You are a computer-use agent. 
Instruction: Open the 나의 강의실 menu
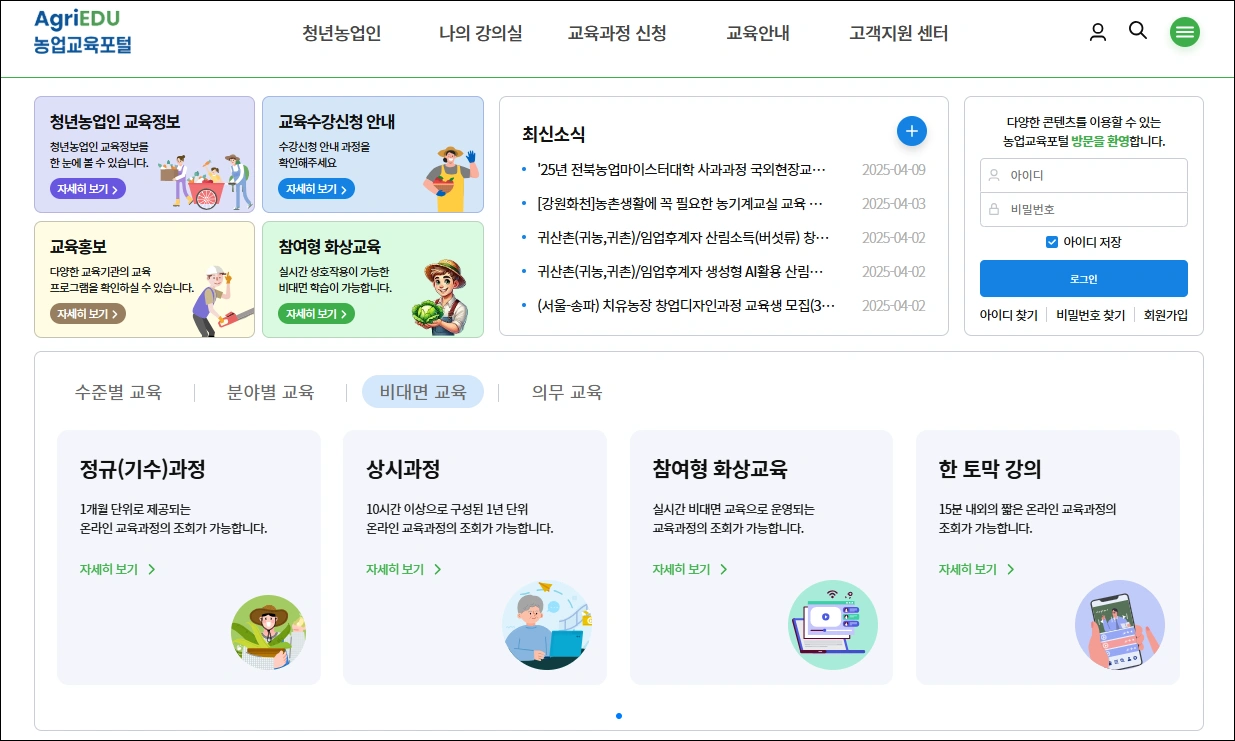[x=480, y=32]
